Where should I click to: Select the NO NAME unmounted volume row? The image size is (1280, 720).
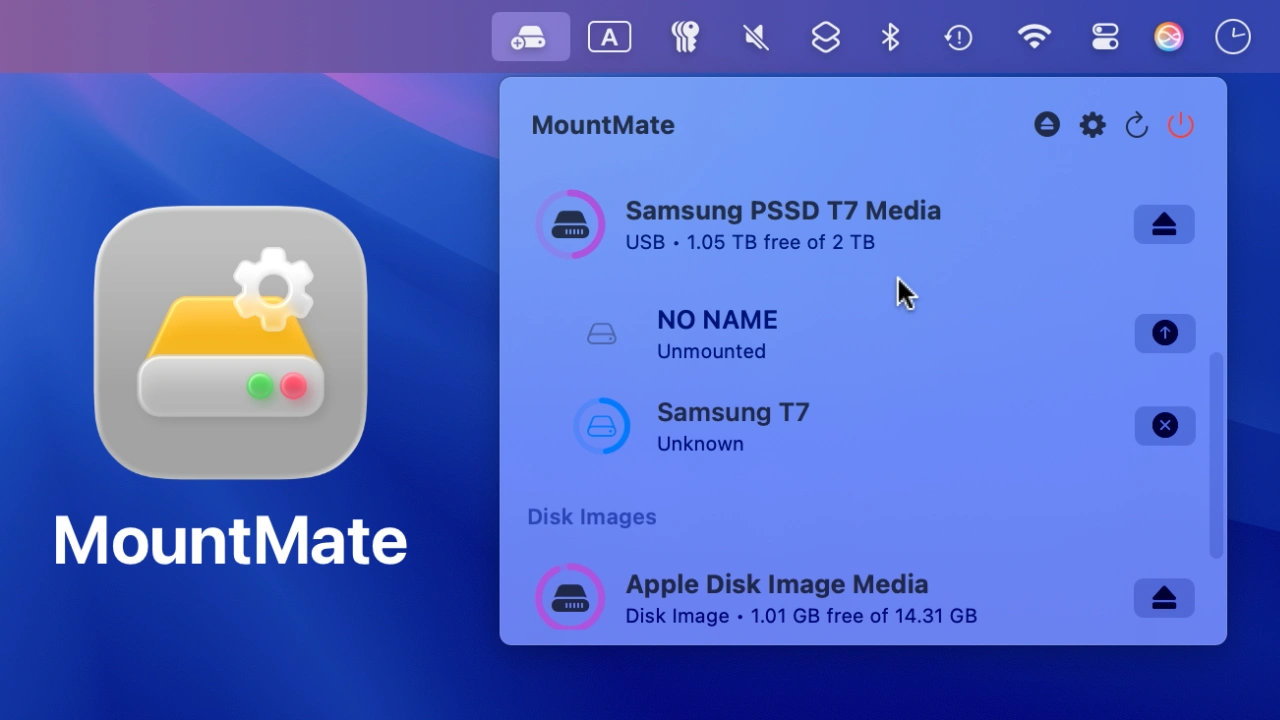(x=717, y=333)
